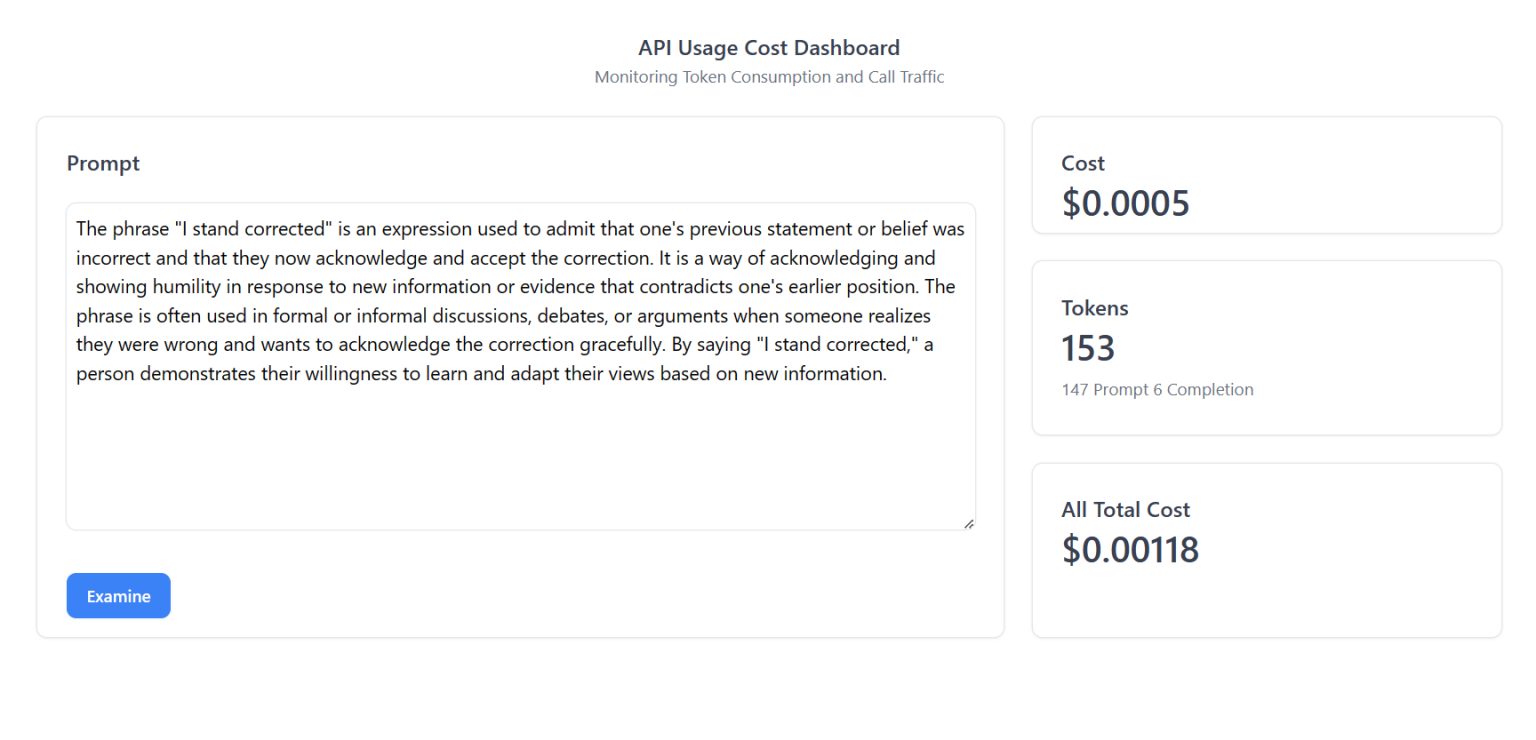Image resolution: width=1536 pixels, height=740 pixels.
Task: Click the dashboard subtitle text
Action: pos(769,77)
